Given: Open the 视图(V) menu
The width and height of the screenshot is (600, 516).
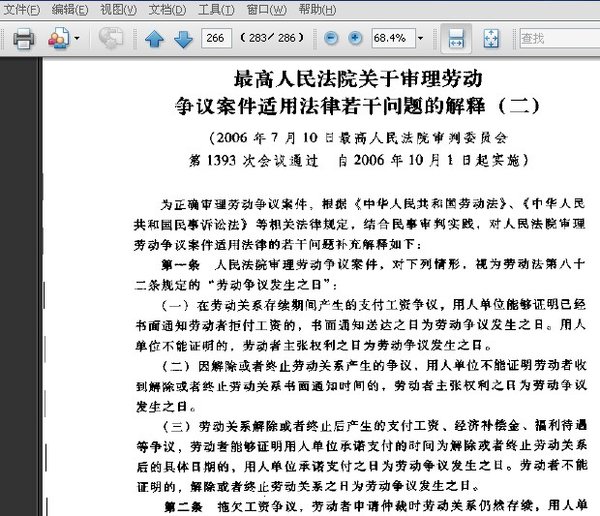Looking at the screenshot, I should point(118,10).
